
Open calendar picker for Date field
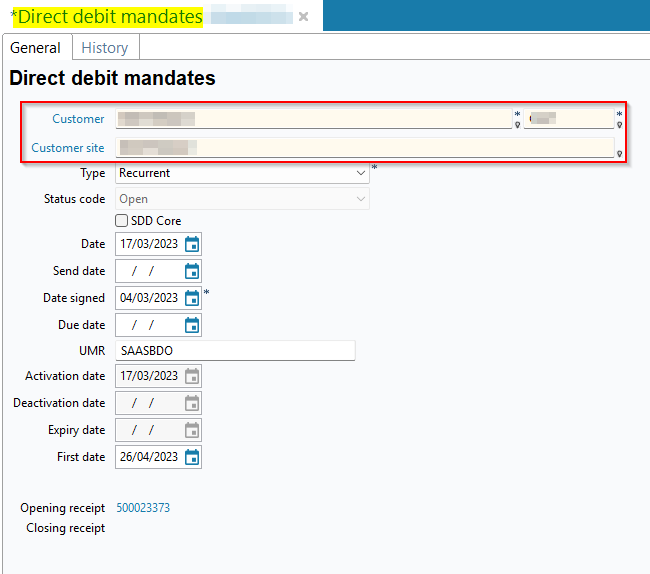tap(192, 244)
